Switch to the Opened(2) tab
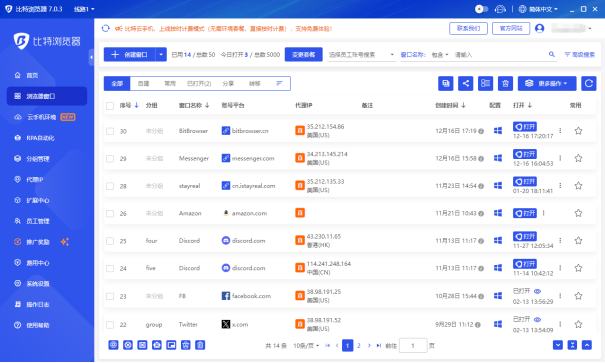Image resolution: width=605 pixels, height=363 pixels. [x=199, y=84]
